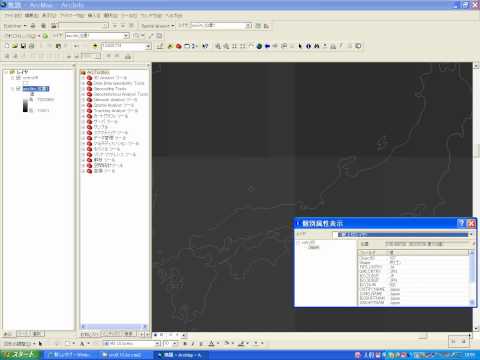The width and height of the screenshot is (480, 360).
Task: Click the What's This help icon
Action: click(x=205, y=46)
